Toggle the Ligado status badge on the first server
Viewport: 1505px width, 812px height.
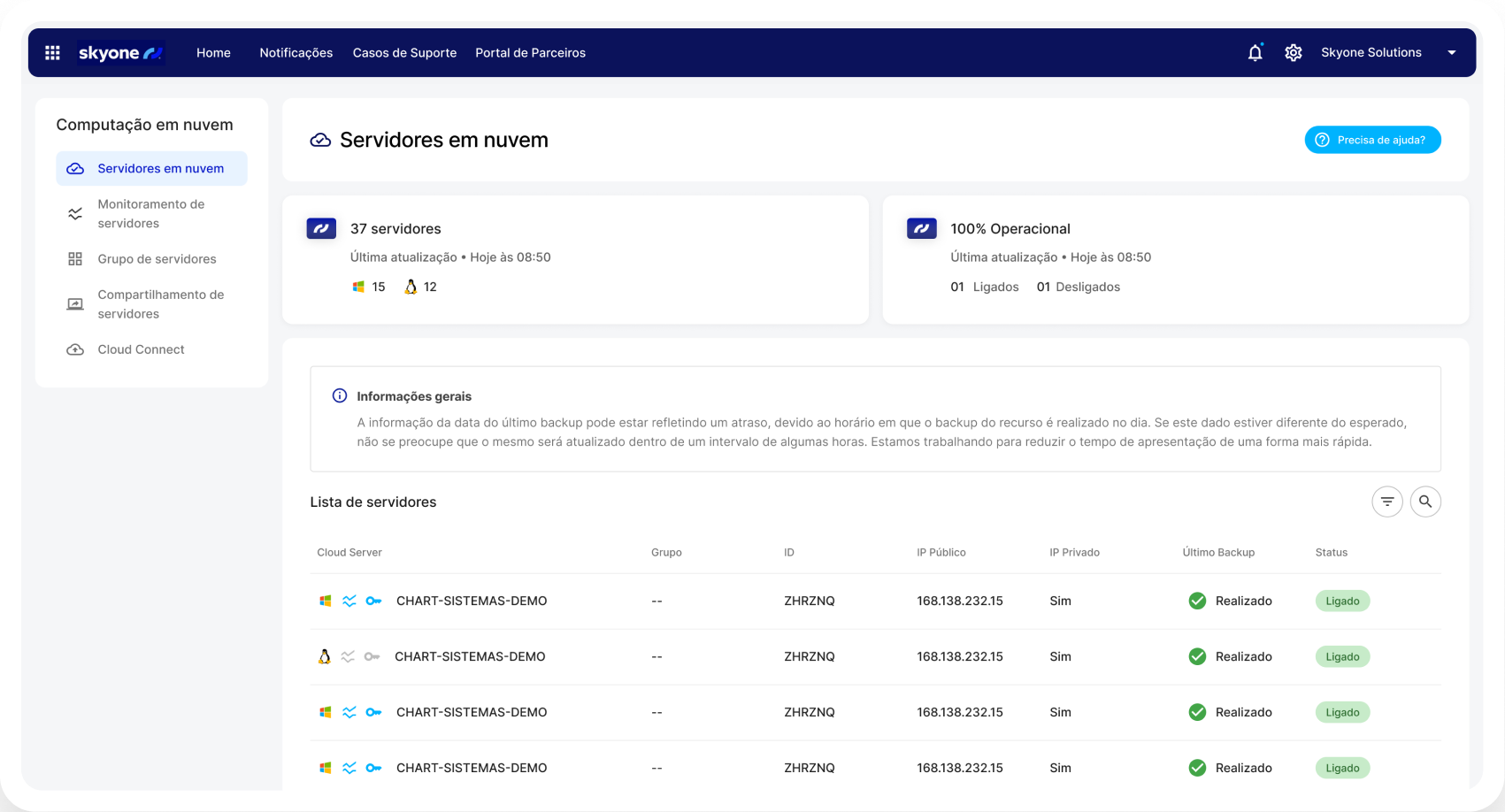click(x=1342, y=601)
